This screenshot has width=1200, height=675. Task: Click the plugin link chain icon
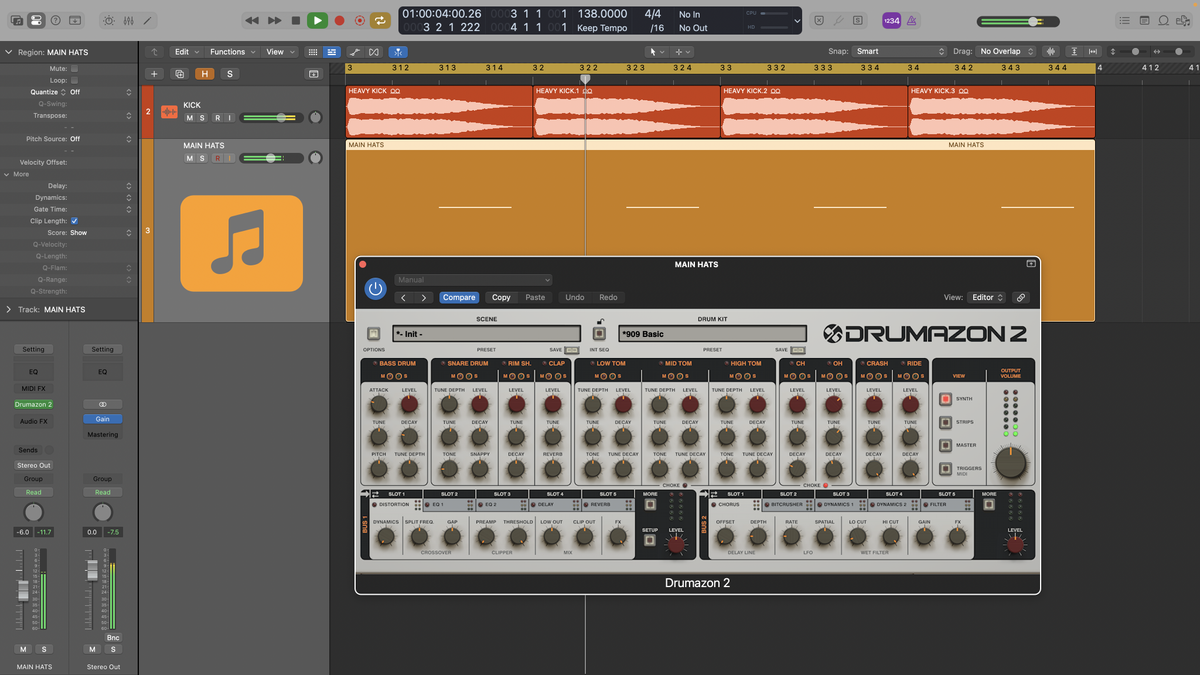(x=1021, y=297)
